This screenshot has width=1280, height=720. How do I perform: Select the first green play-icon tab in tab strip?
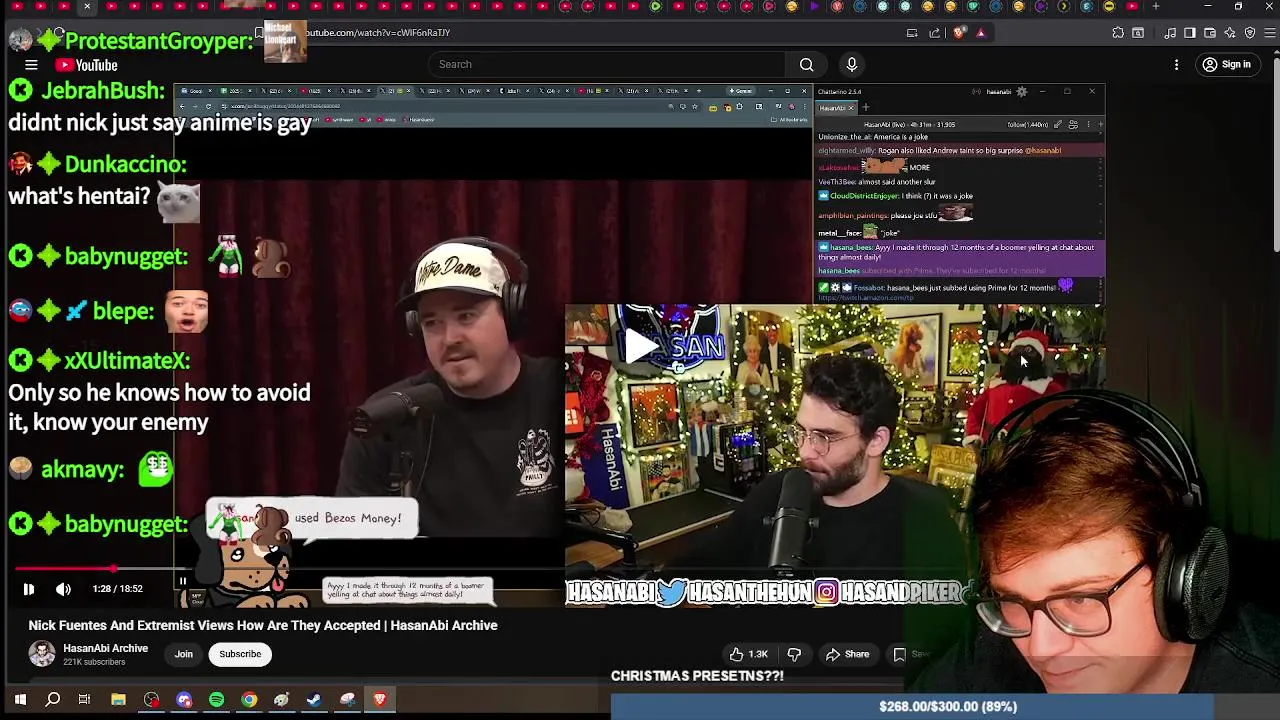pyautogui.click(x=655, y=7)
